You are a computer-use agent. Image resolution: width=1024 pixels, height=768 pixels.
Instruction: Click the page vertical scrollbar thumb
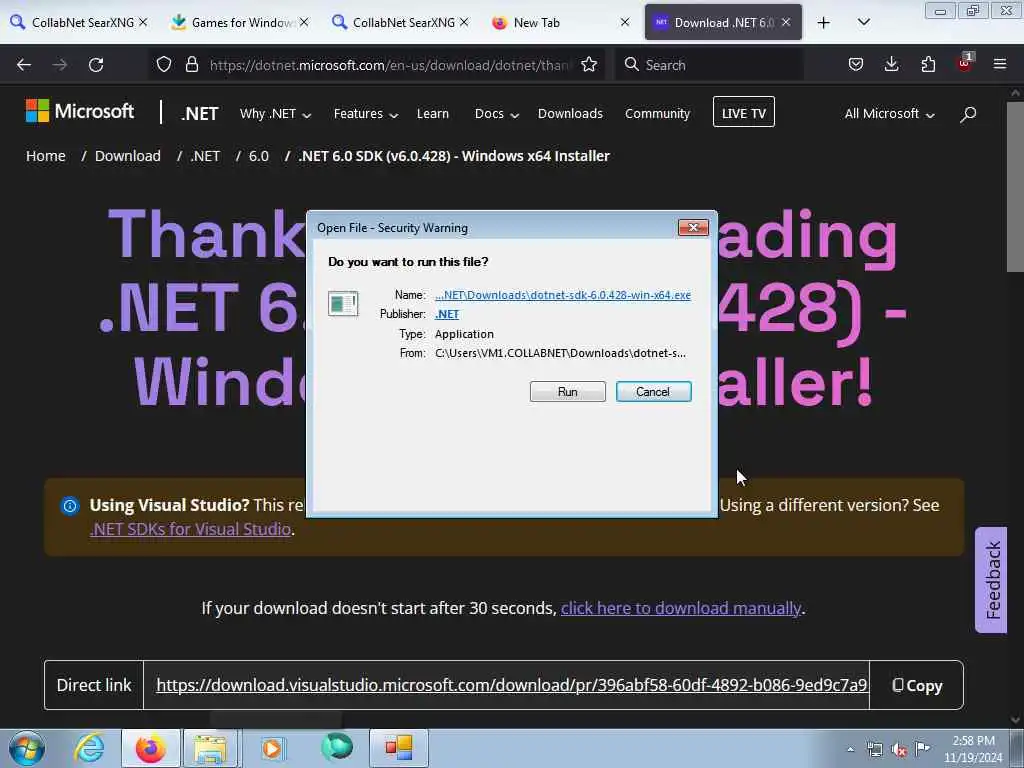[1016, 186]
